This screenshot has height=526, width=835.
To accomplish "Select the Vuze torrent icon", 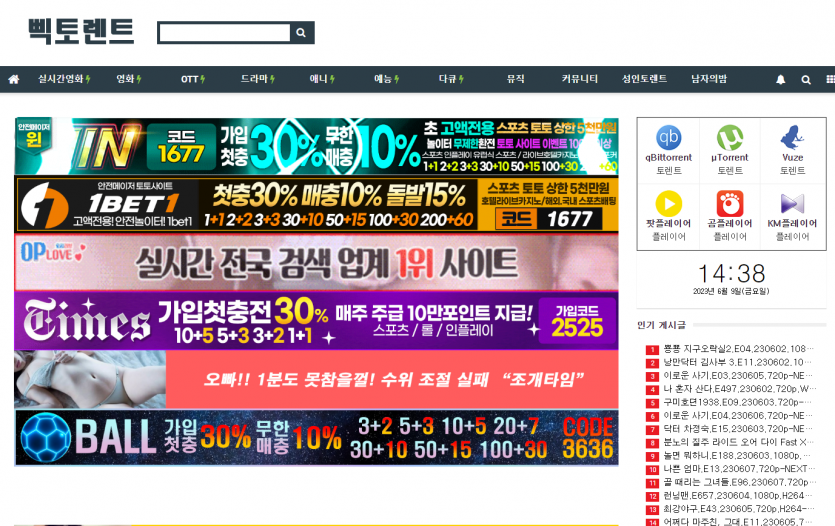I will coord(792,138).
